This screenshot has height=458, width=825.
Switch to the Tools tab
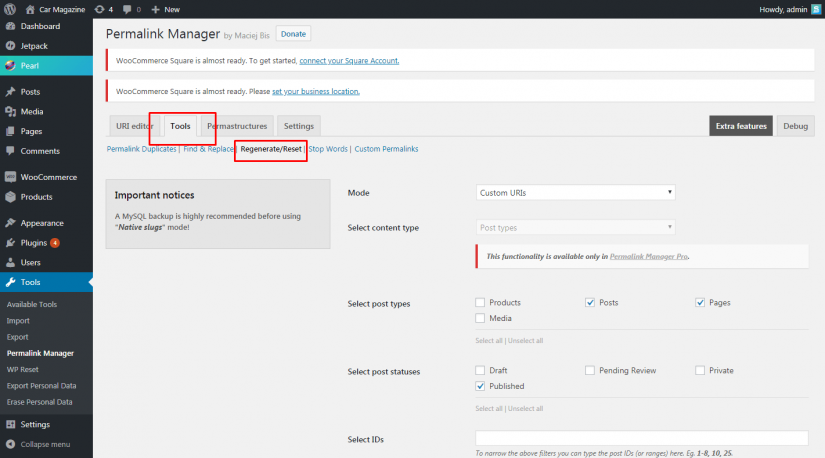[x=180, y=126]
